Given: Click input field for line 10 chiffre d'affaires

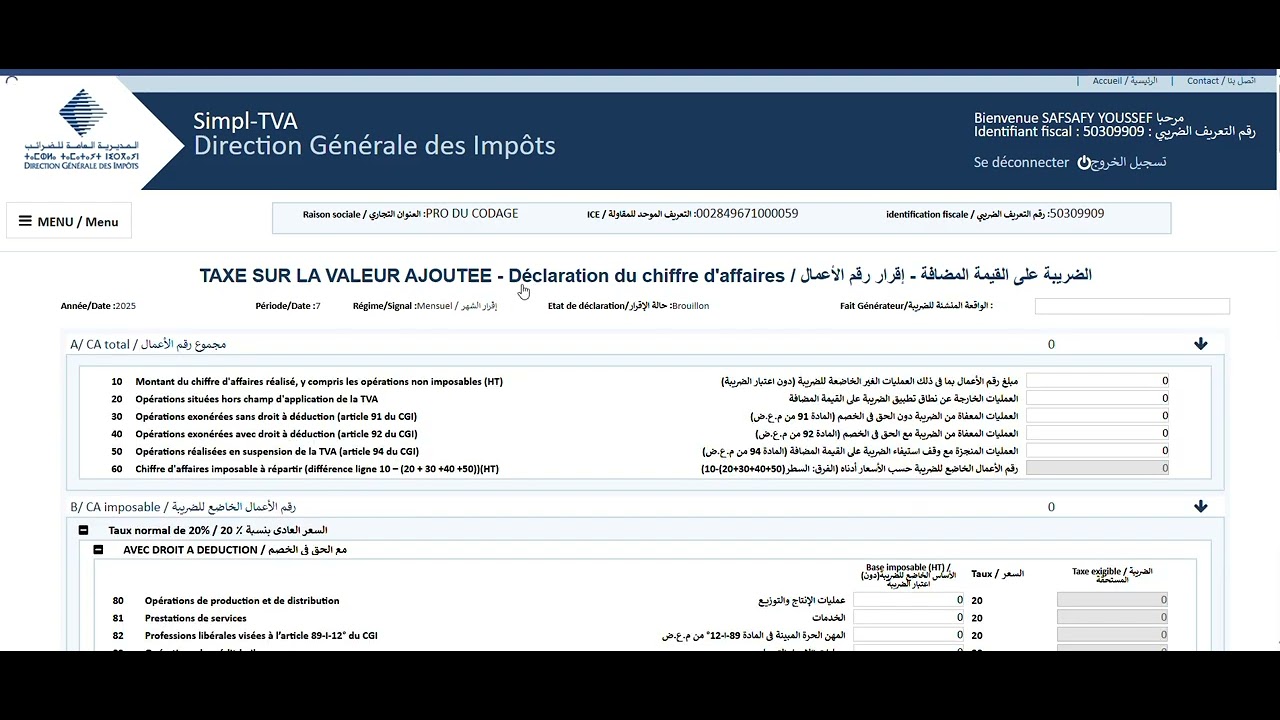Looking at the screenshot, I should (1097, 381).
